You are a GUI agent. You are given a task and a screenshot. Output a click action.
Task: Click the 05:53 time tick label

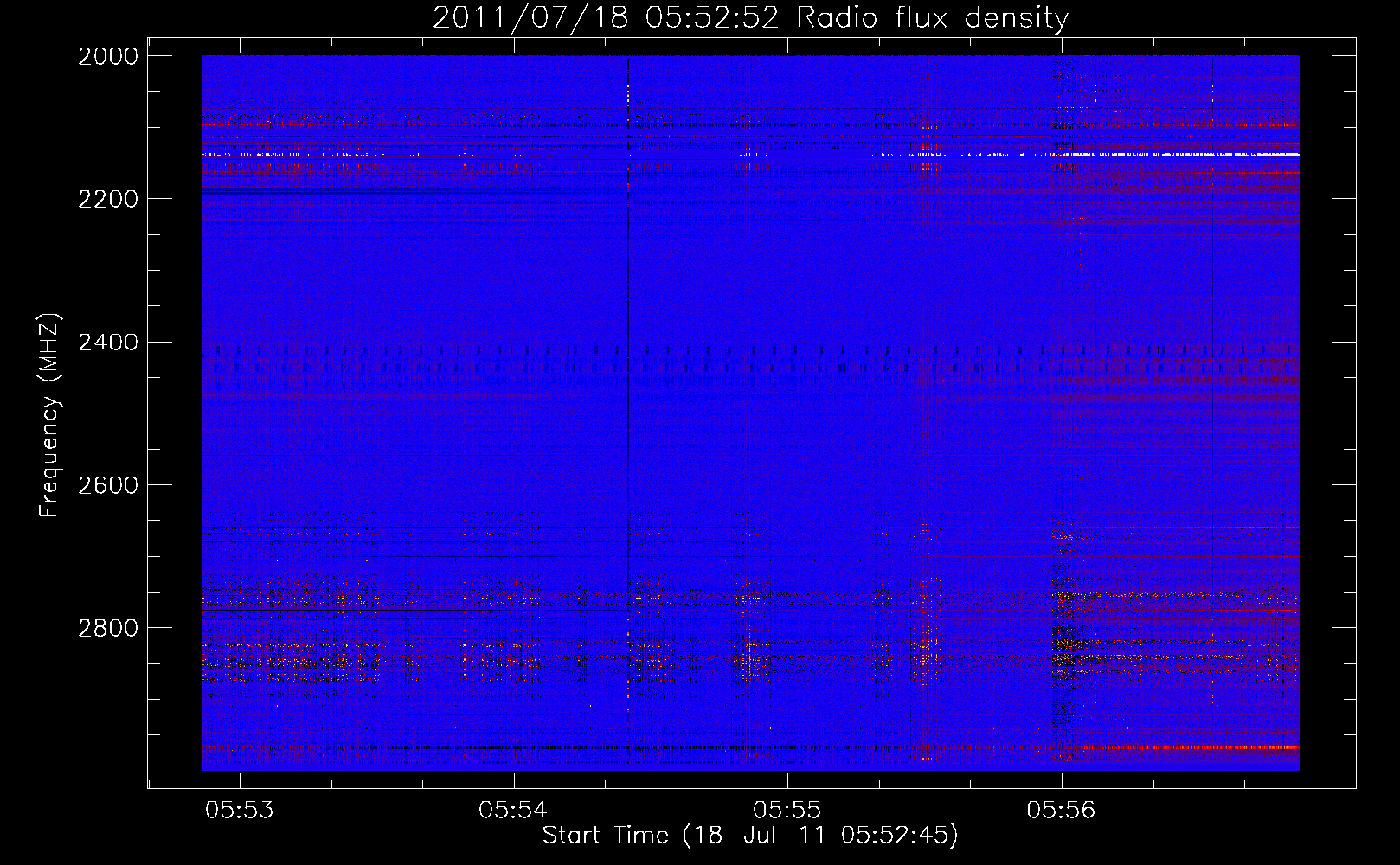point(240,811)
